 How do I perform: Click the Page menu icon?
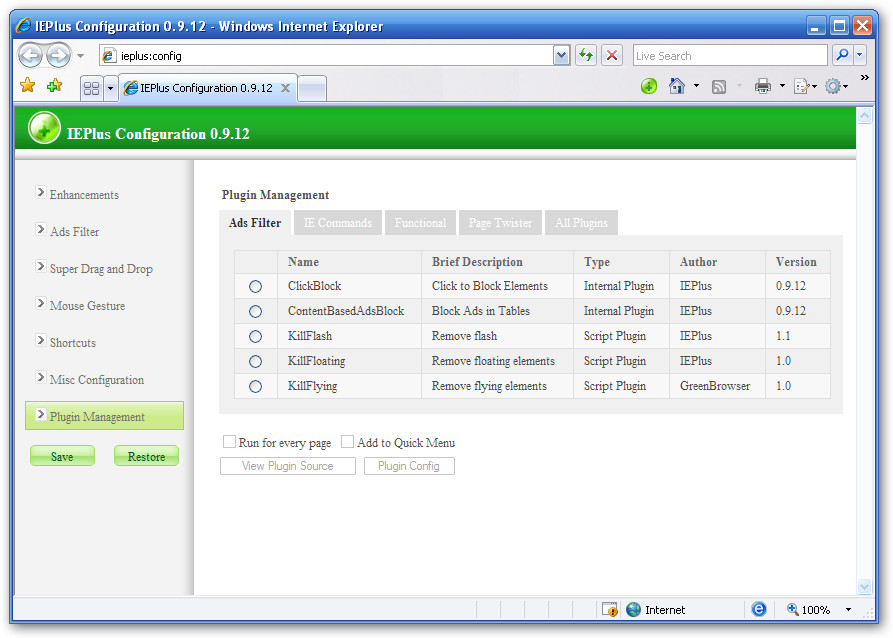click(802, 87)
